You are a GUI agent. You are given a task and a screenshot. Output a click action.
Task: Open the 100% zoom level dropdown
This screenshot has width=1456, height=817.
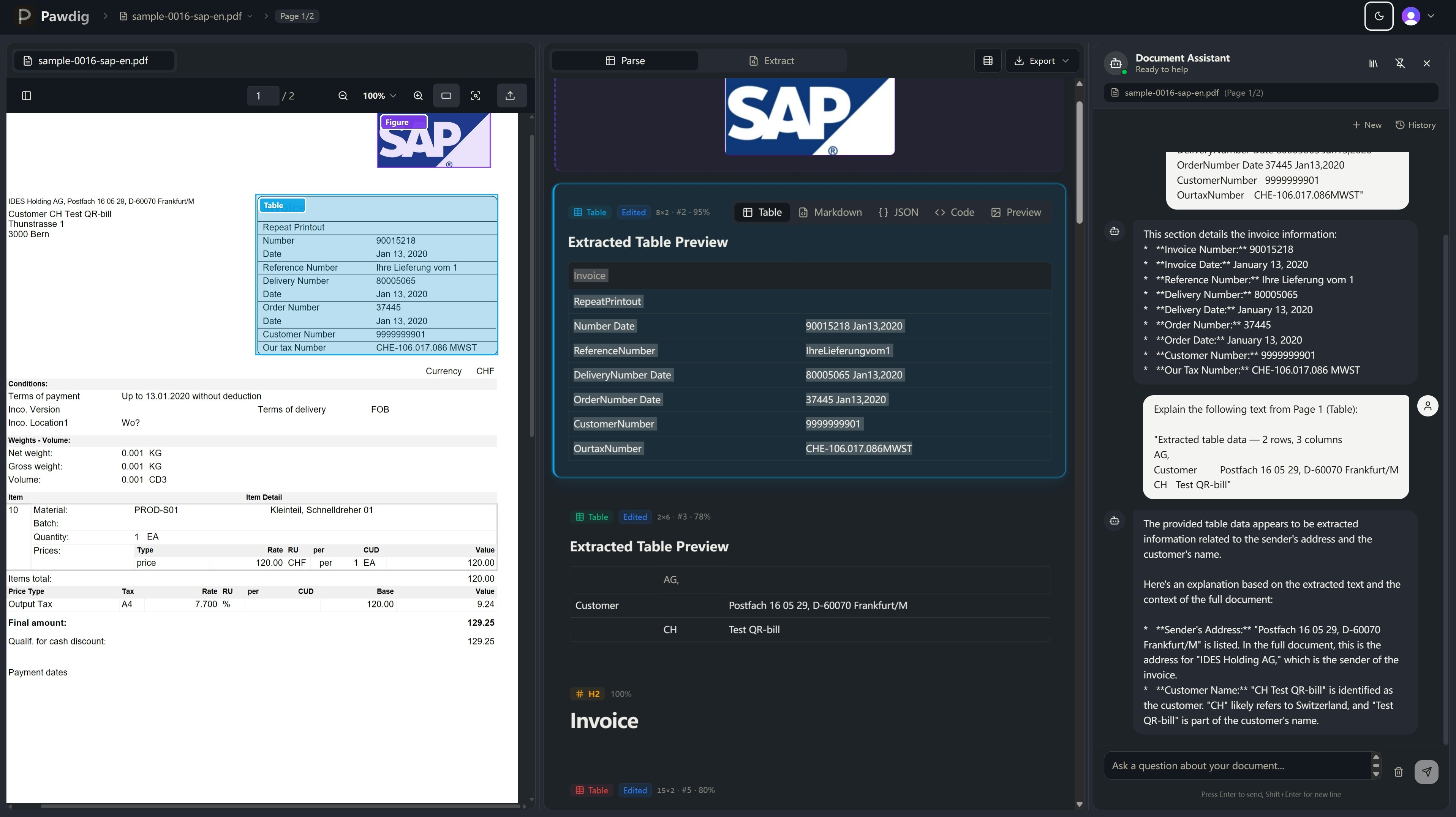[x=379, y=96]
